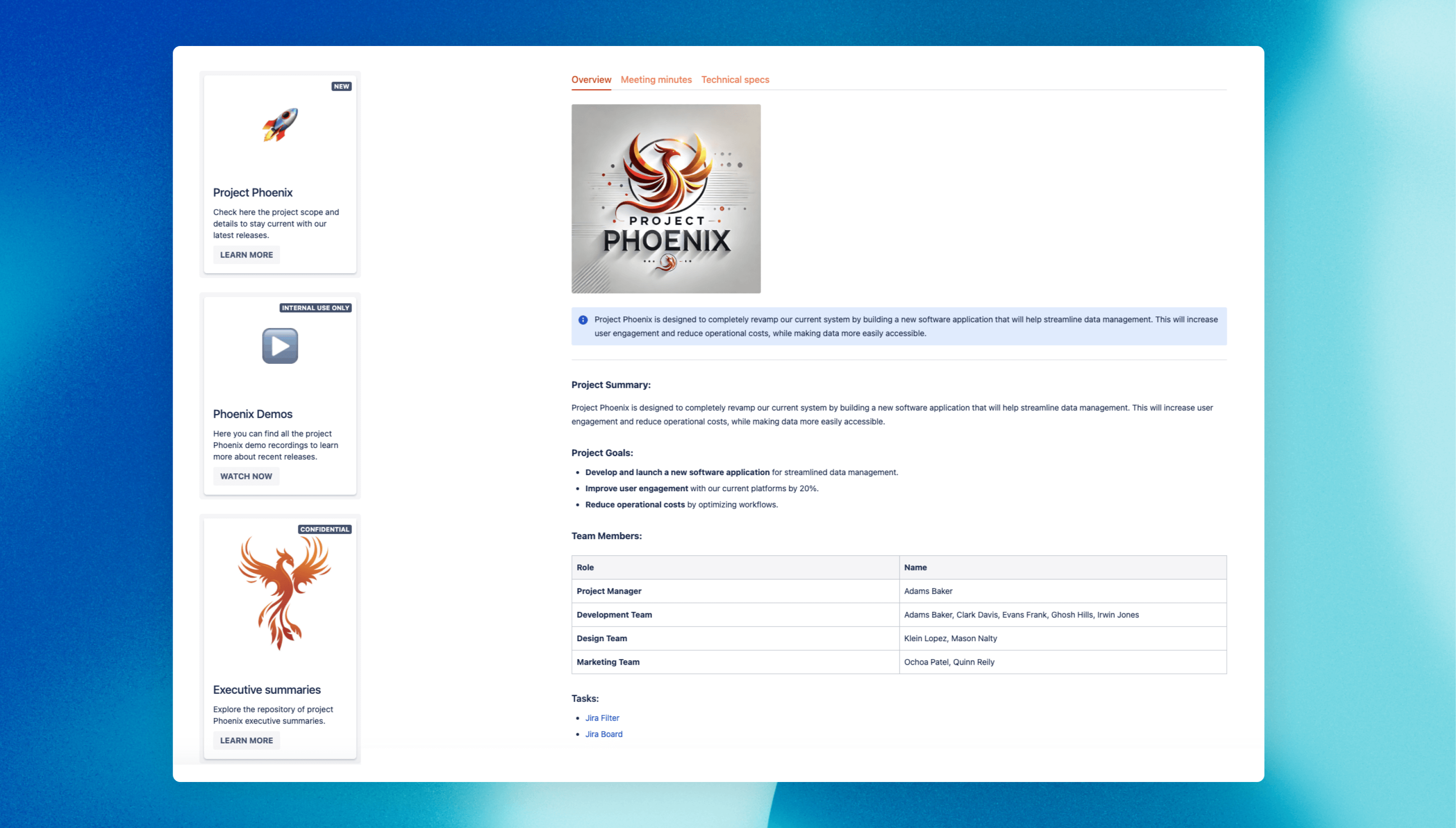Click the Project Phoenix card title
The width and height of the screenshot is (1456, 828).
pyautogui.click(x=253, y=193)
